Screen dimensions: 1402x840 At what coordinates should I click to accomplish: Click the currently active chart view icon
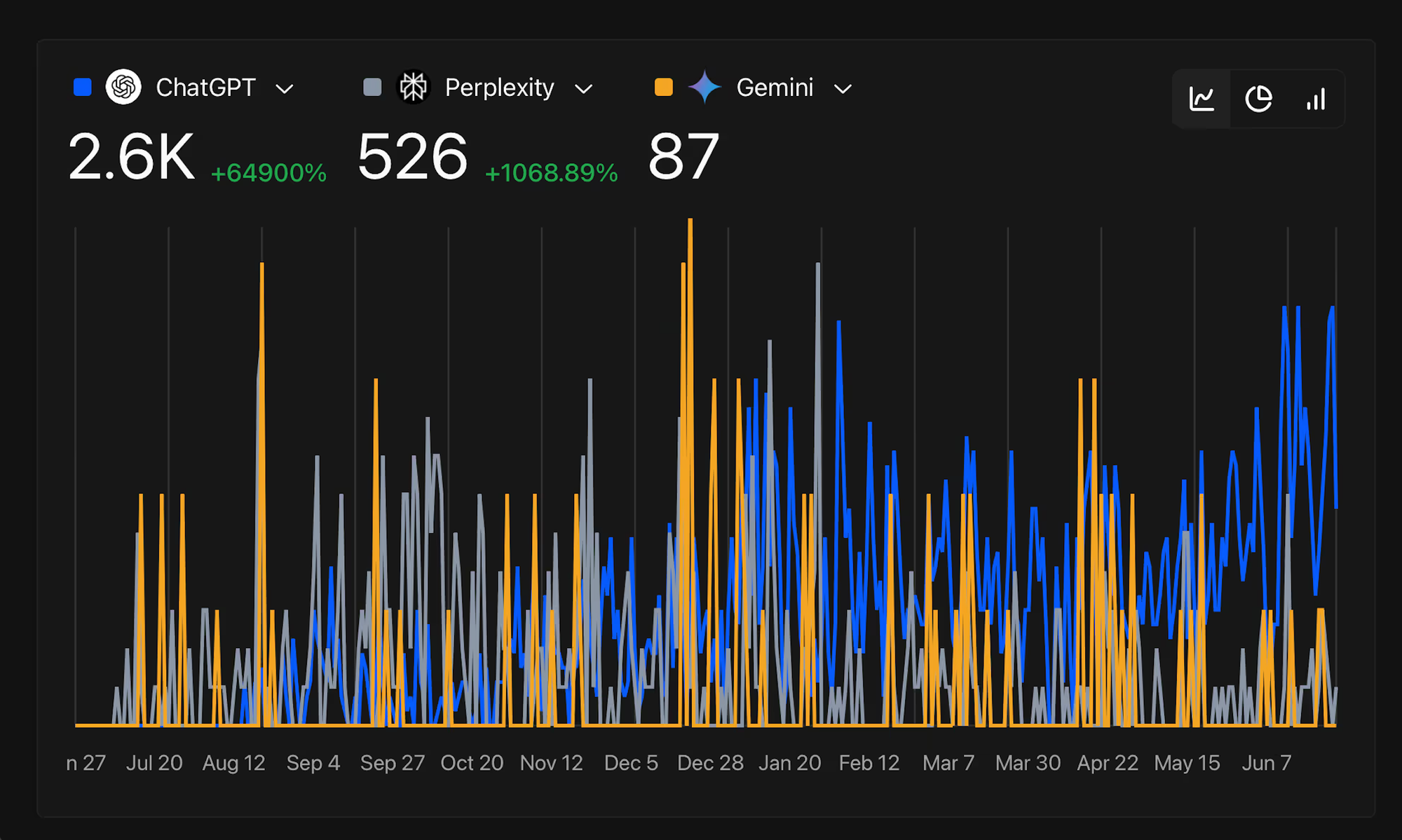pos(1203,99)
